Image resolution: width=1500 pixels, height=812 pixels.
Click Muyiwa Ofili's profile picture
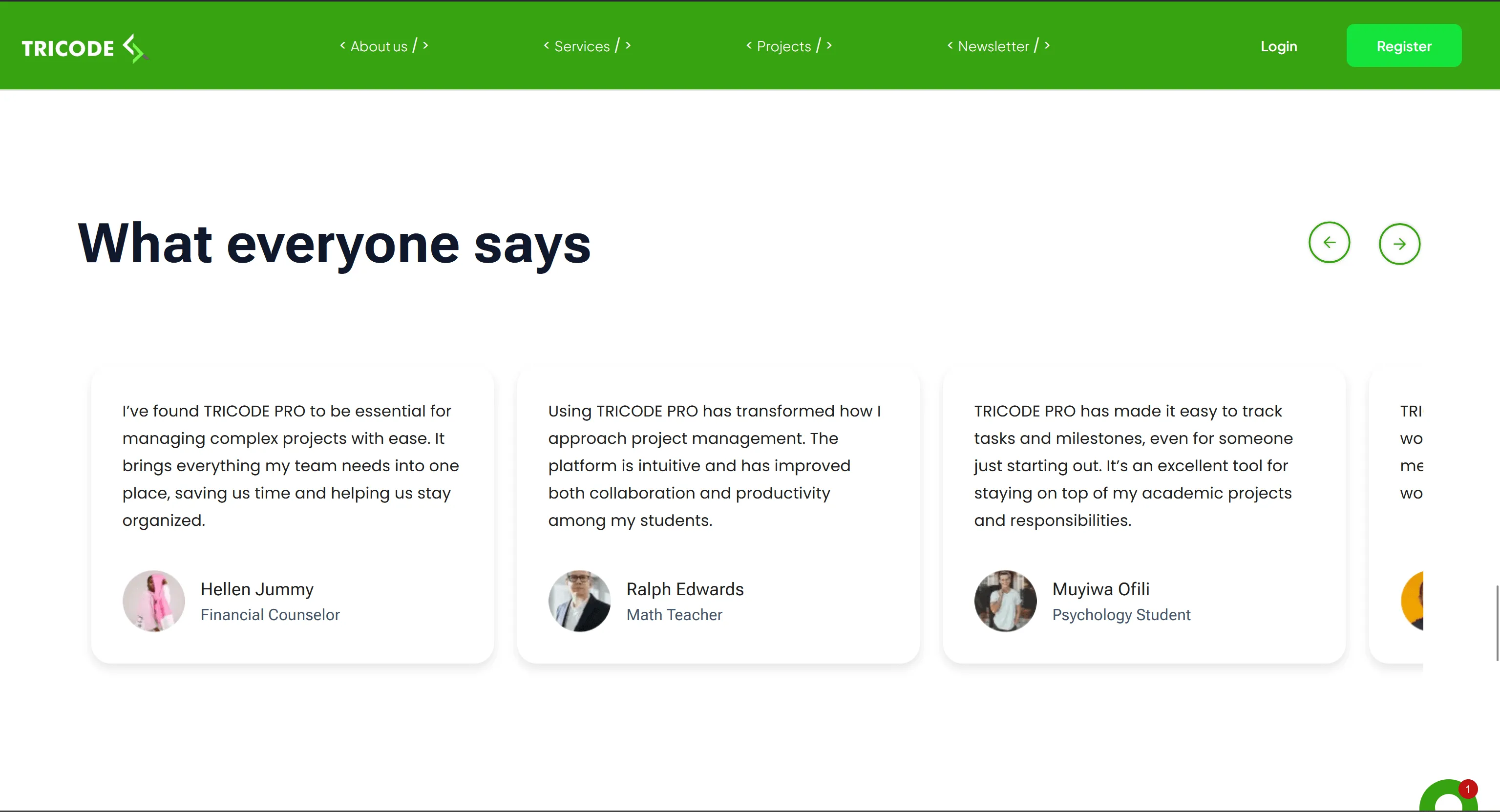point(1005,601)
